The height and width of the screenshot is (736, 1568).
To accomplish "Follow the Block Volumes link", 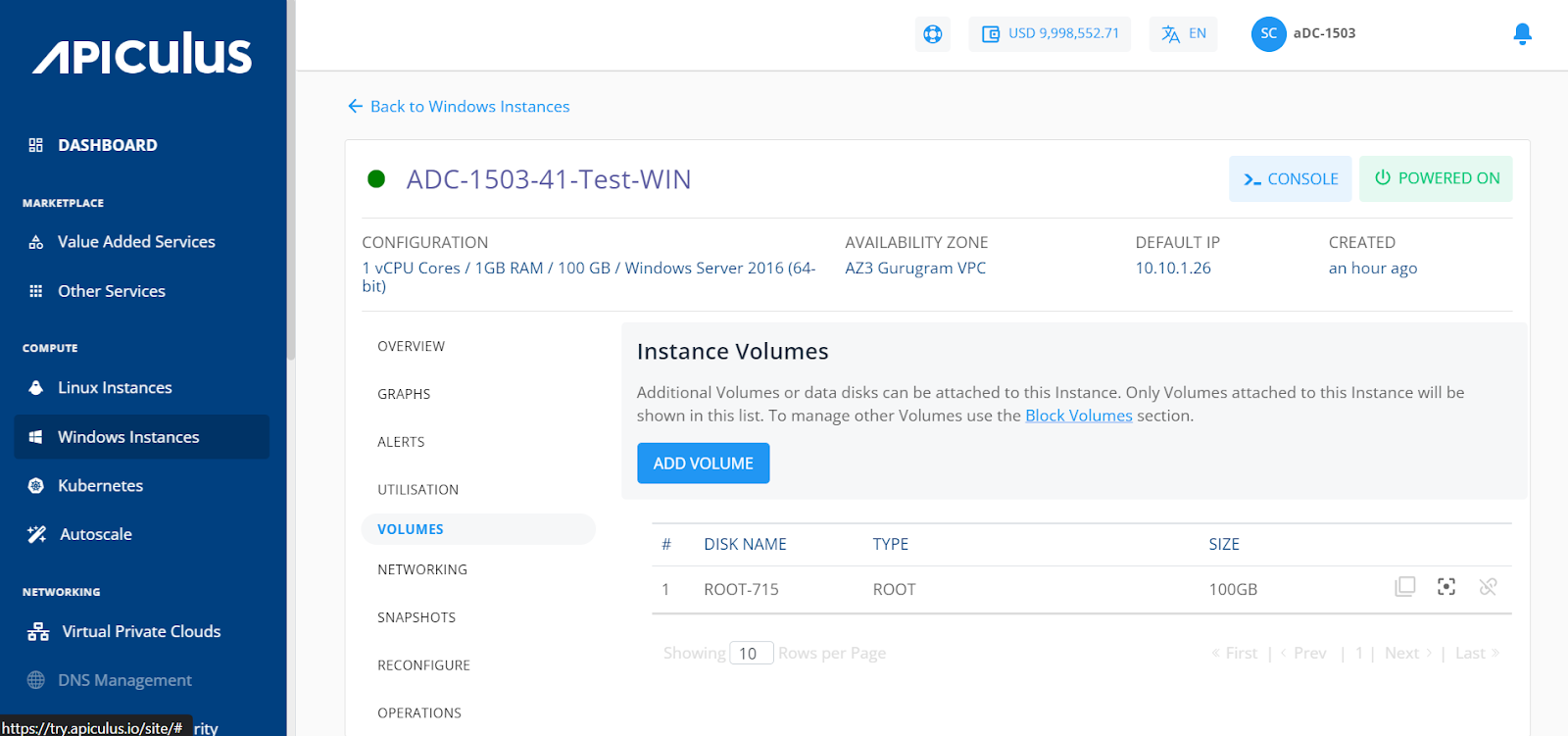I will pos(1078,416).
